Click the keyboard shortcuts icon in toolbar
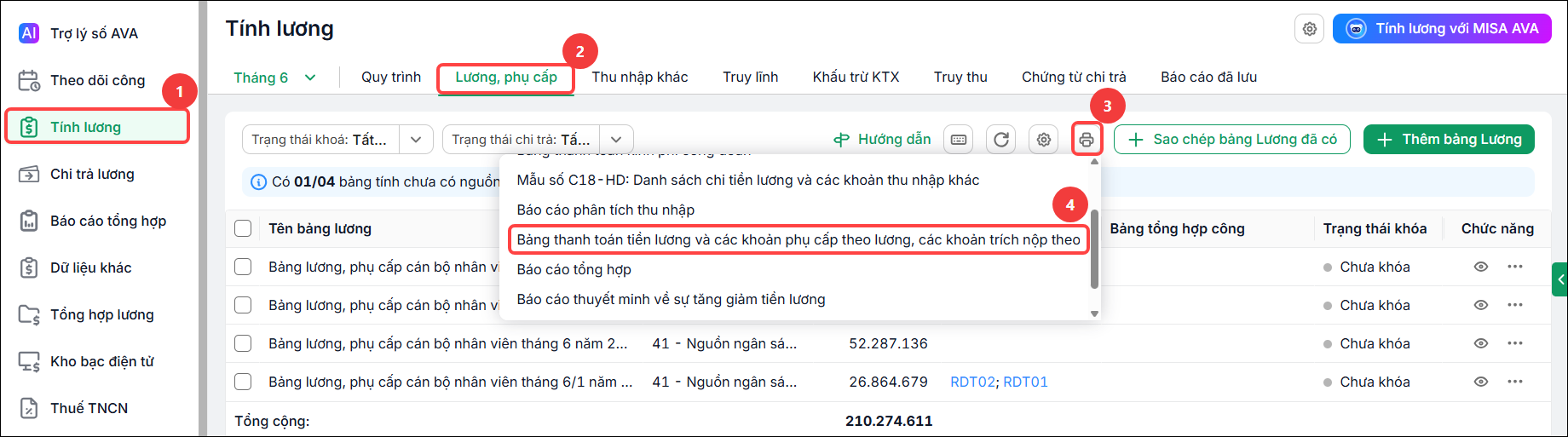1568x437 pixels. (x=959, y=140)
